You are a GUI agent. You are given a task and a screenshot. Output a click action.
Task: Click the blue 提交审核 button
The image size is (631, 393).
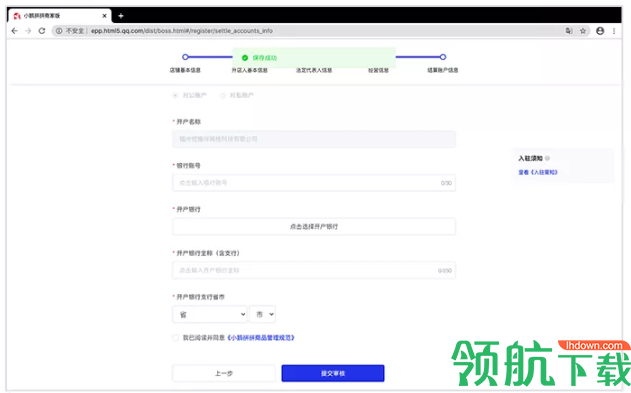coord(333,373)
